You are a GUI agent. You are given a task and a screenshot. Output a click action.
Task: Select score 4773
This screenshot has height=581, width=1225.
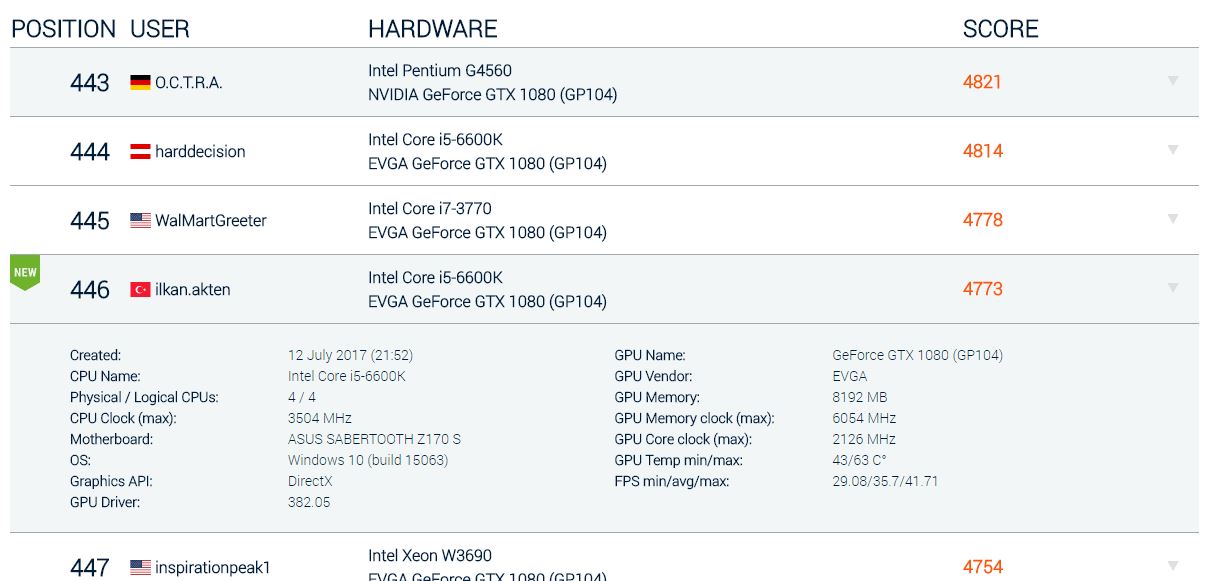click(x=983, y=289)
